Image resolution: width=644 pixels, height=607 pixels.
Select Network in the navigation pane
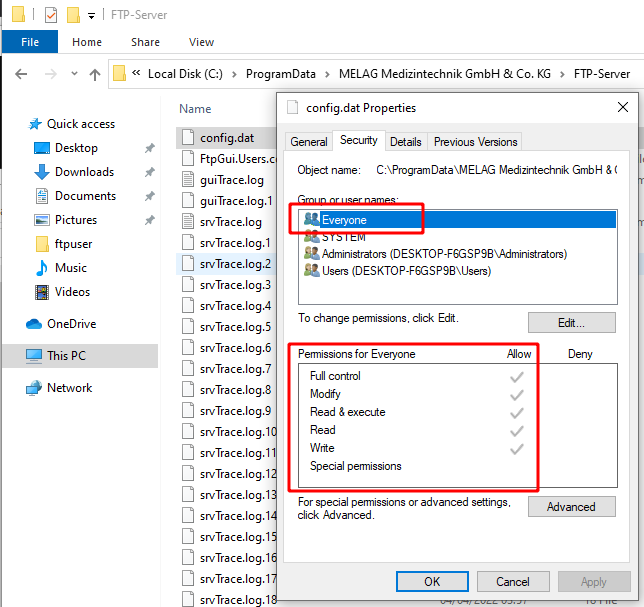coord(69,388)
